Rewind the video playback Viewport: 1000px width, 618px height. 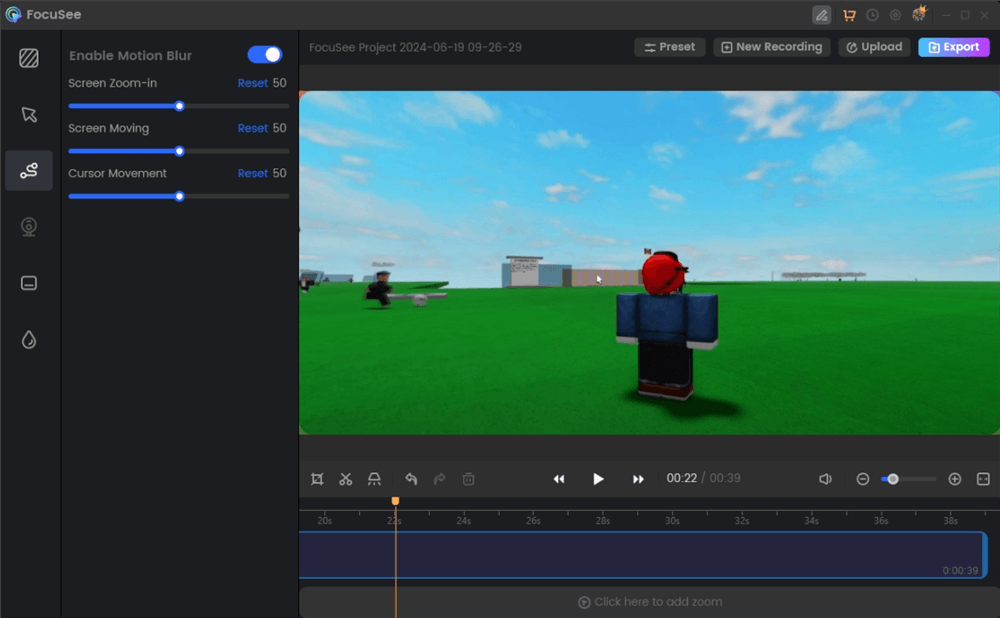point(559,479)
